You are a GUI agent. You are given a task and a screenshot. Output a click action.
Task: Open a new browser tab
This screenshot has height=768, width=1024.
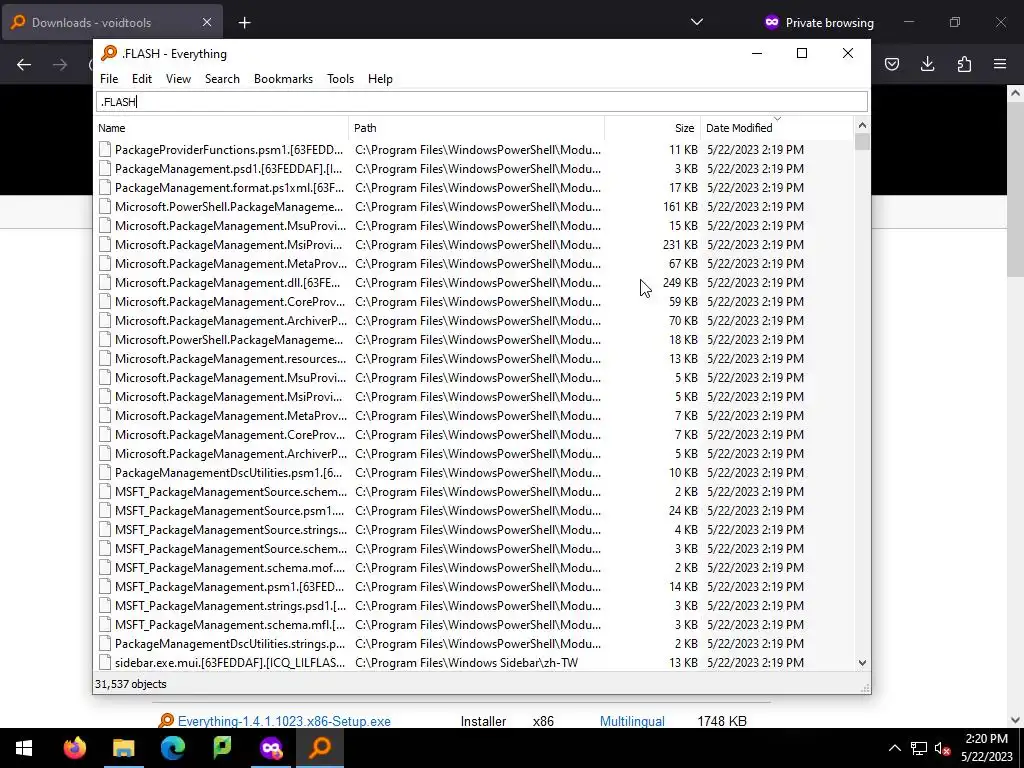244,23
